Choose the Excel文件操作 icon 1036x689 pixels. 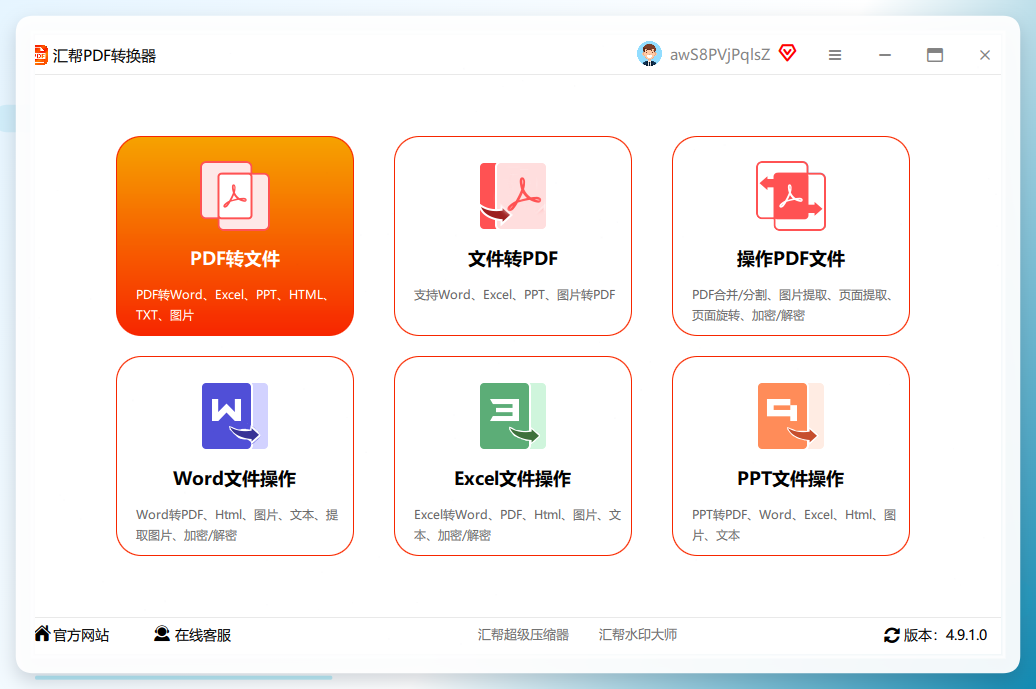point(513,416)
